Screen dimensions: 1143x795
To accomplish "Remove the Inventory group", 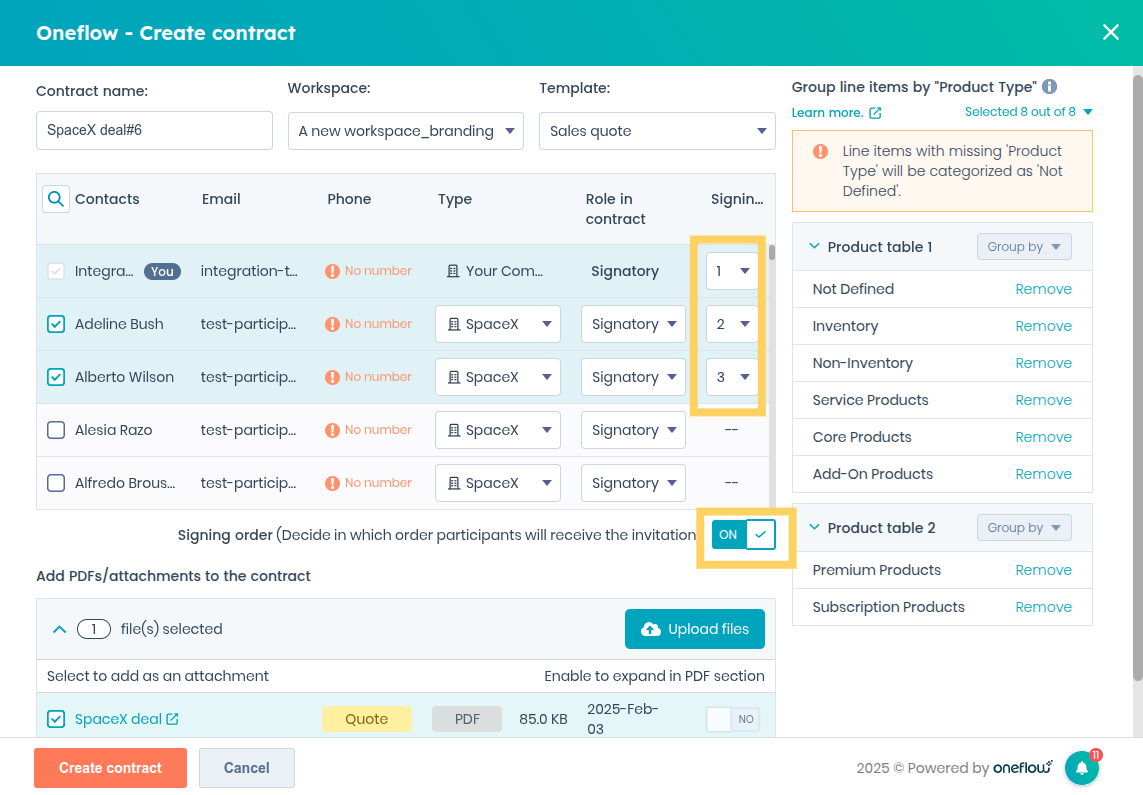I will pyautogui.click(x=1043, y=326).
